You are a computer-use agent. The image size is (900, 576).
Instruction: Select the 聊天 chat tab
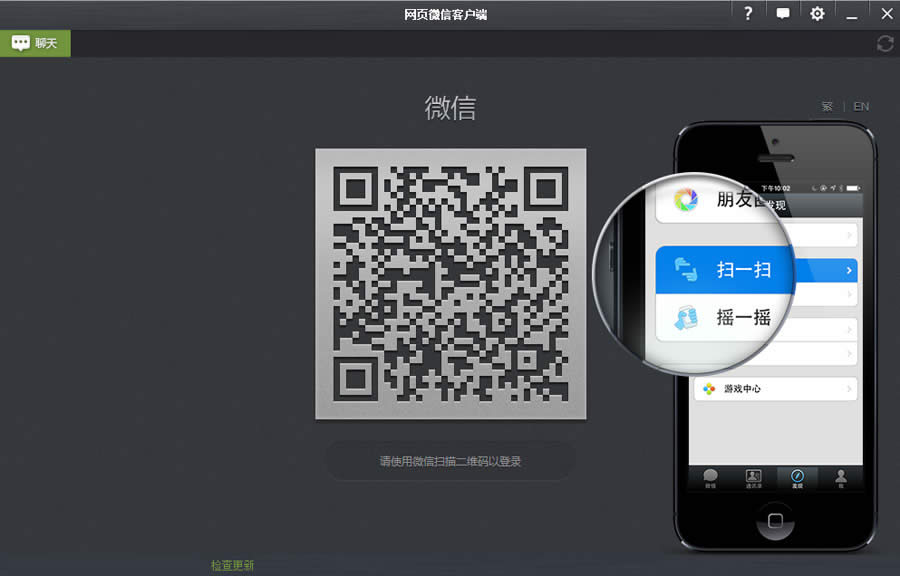coord(35,43)
